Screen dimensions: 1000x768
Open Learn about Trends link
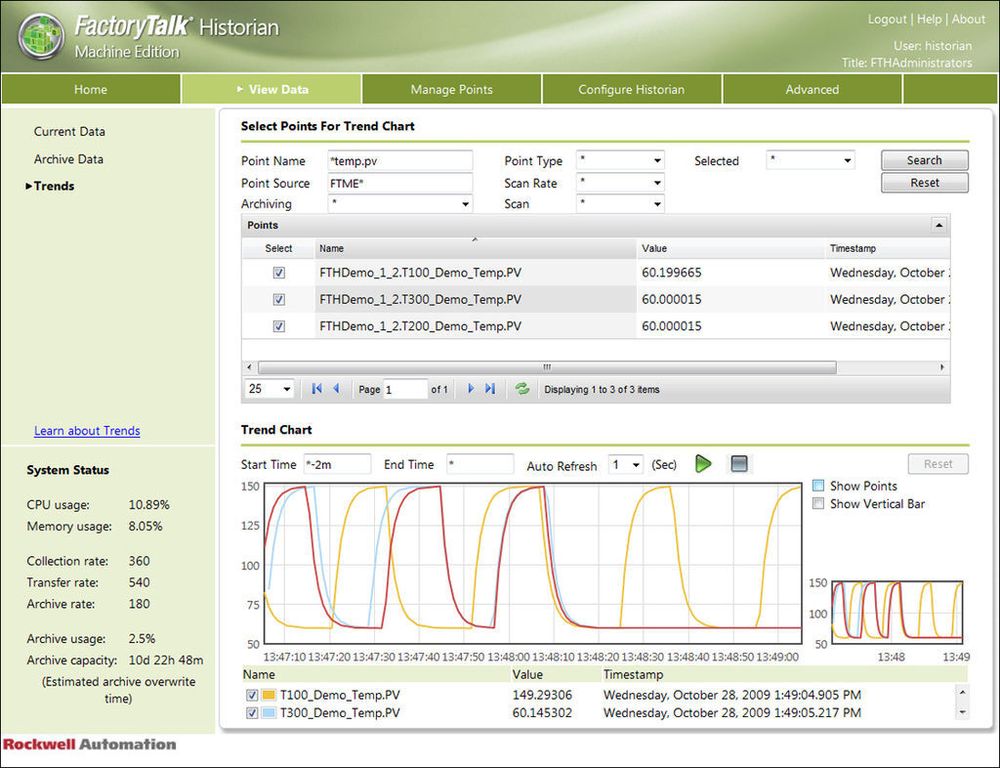pos(87,431)
